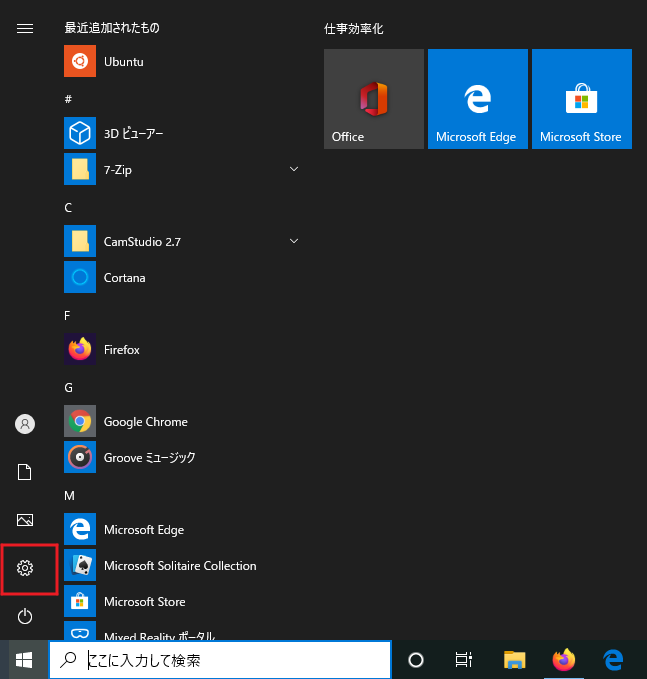
Task: Open the Pictures icon in sidebar
Action: (25, 520)
